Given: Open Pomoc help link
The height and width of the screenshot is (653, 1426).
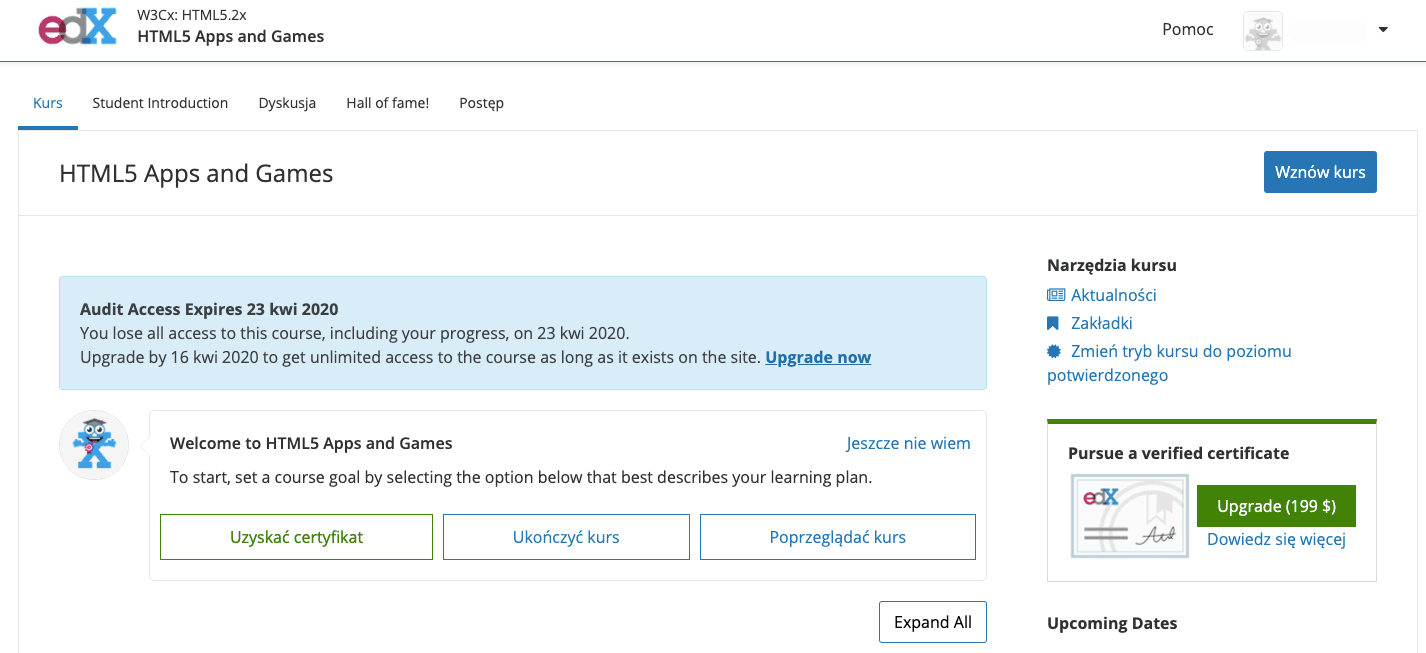Looking at the screenshot, I should point(1188,30).
